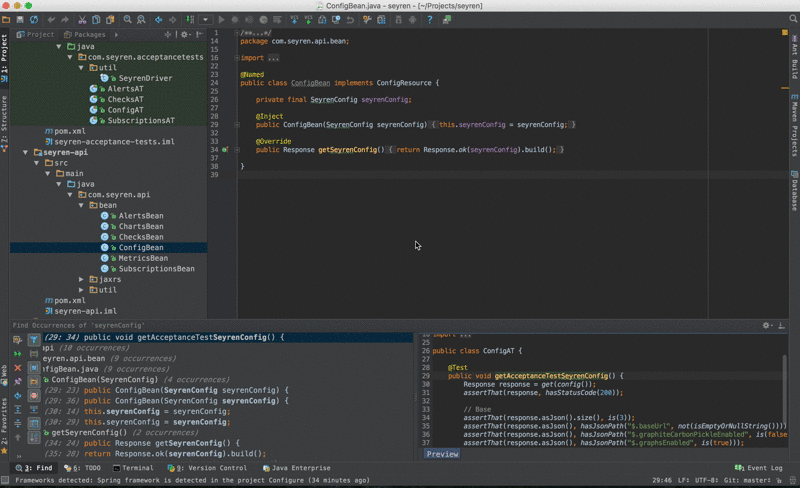
Task: Expand the folded import block
Action: (273, 58)
